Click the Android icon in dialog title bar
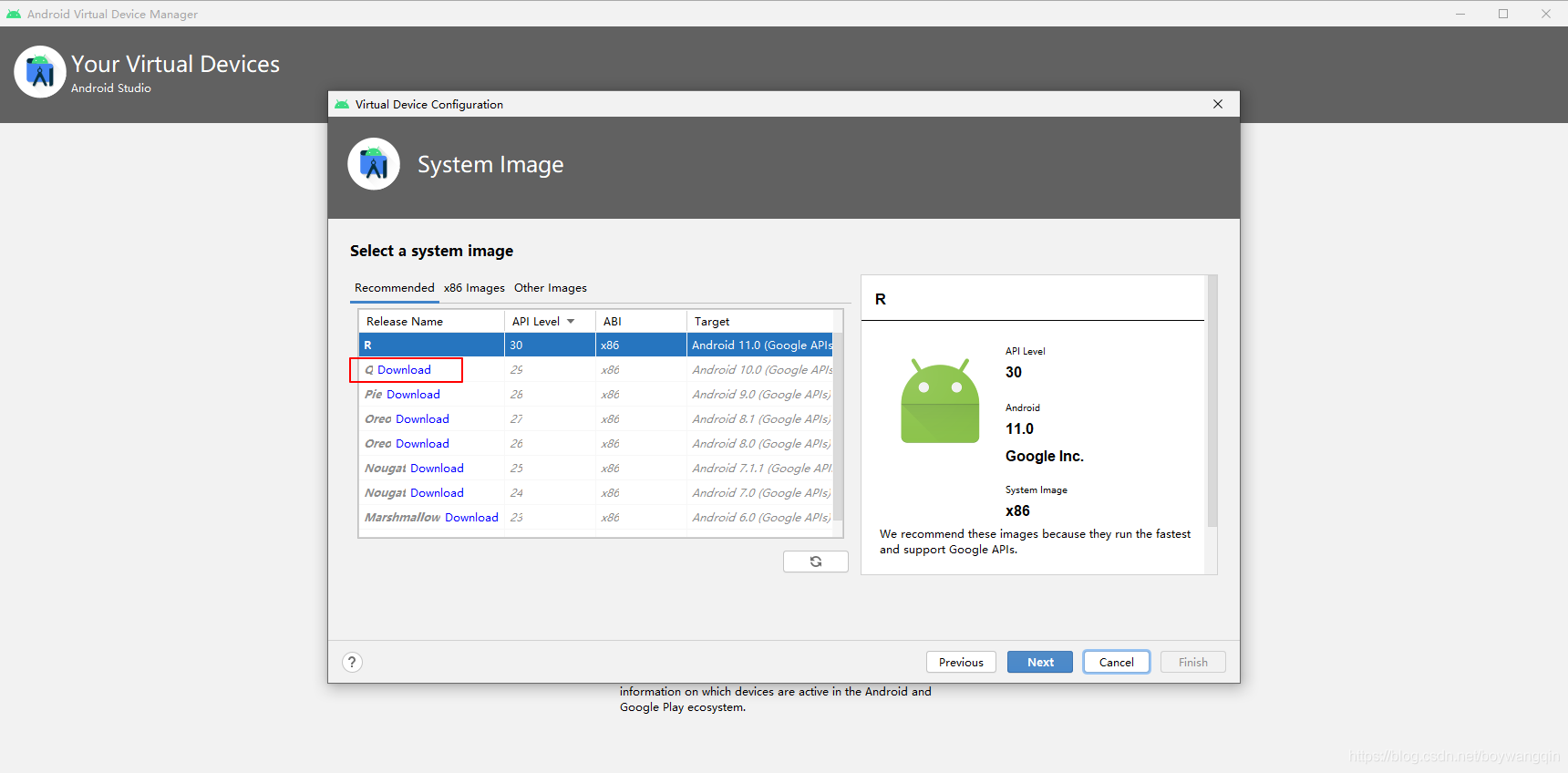Image resolution: width=1568 pixels, height=773 pixels. pyautogui.click(x=342, y=105)
